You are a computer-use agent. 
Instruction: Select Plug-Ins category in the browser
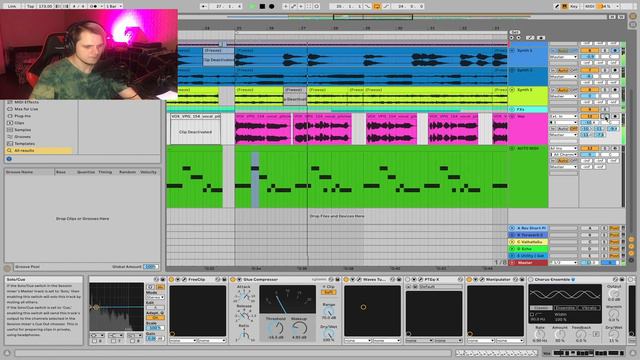(22, 116)
